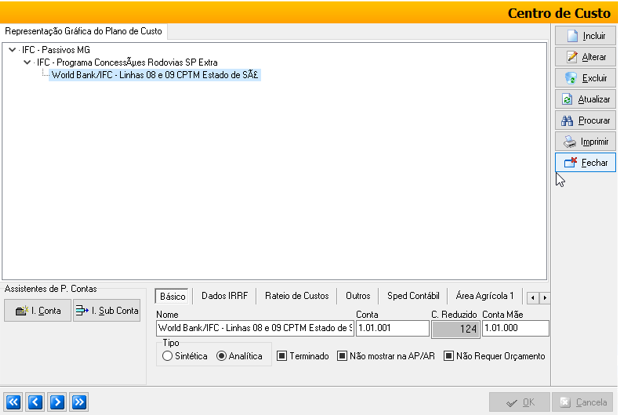Select the Sintética radio option

[168, 356]
